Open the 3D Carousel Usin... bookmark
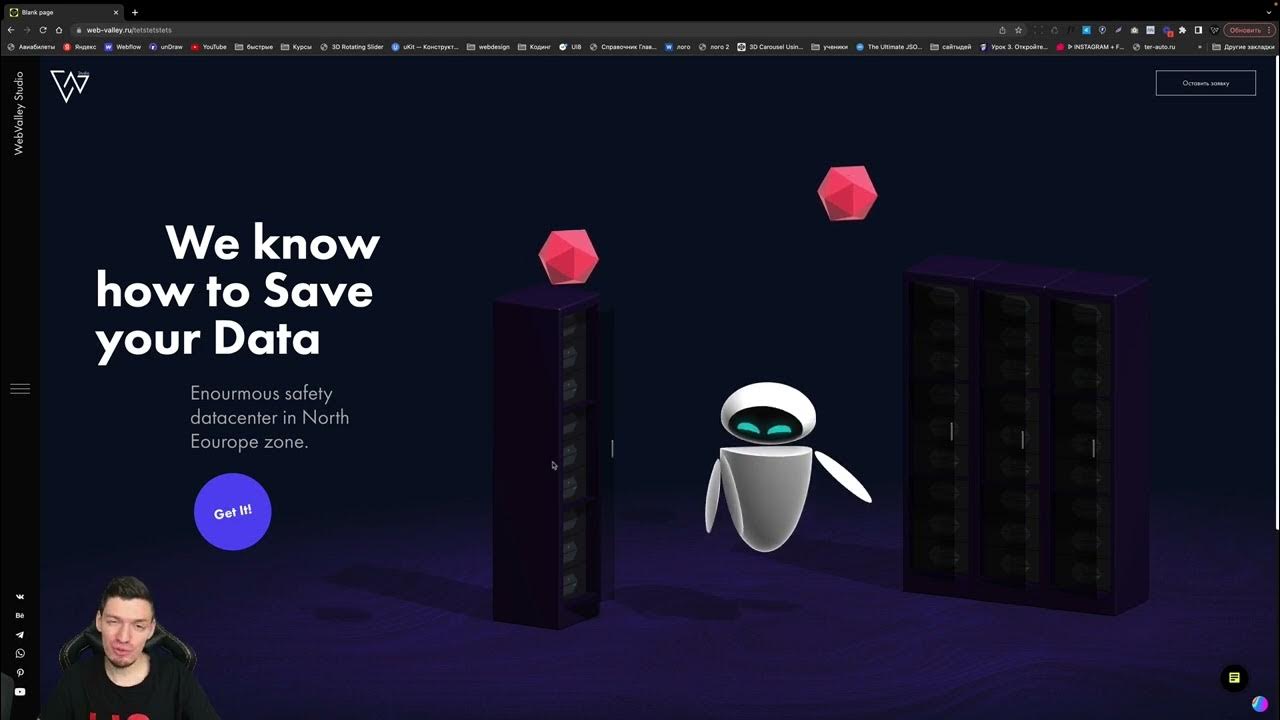The height and width of the screenshot is (720, 1280). [770, 47]
